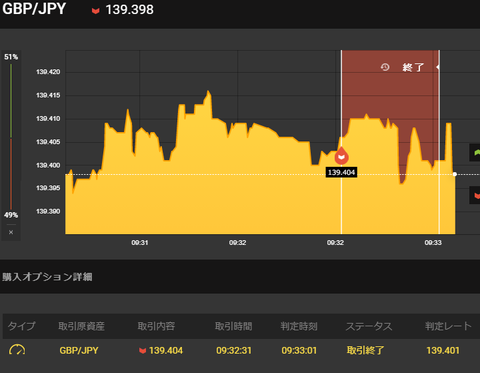Click judgment time 09:33:01 cell
Viewport: 480px width, 373px height.
tap(299, 351)
